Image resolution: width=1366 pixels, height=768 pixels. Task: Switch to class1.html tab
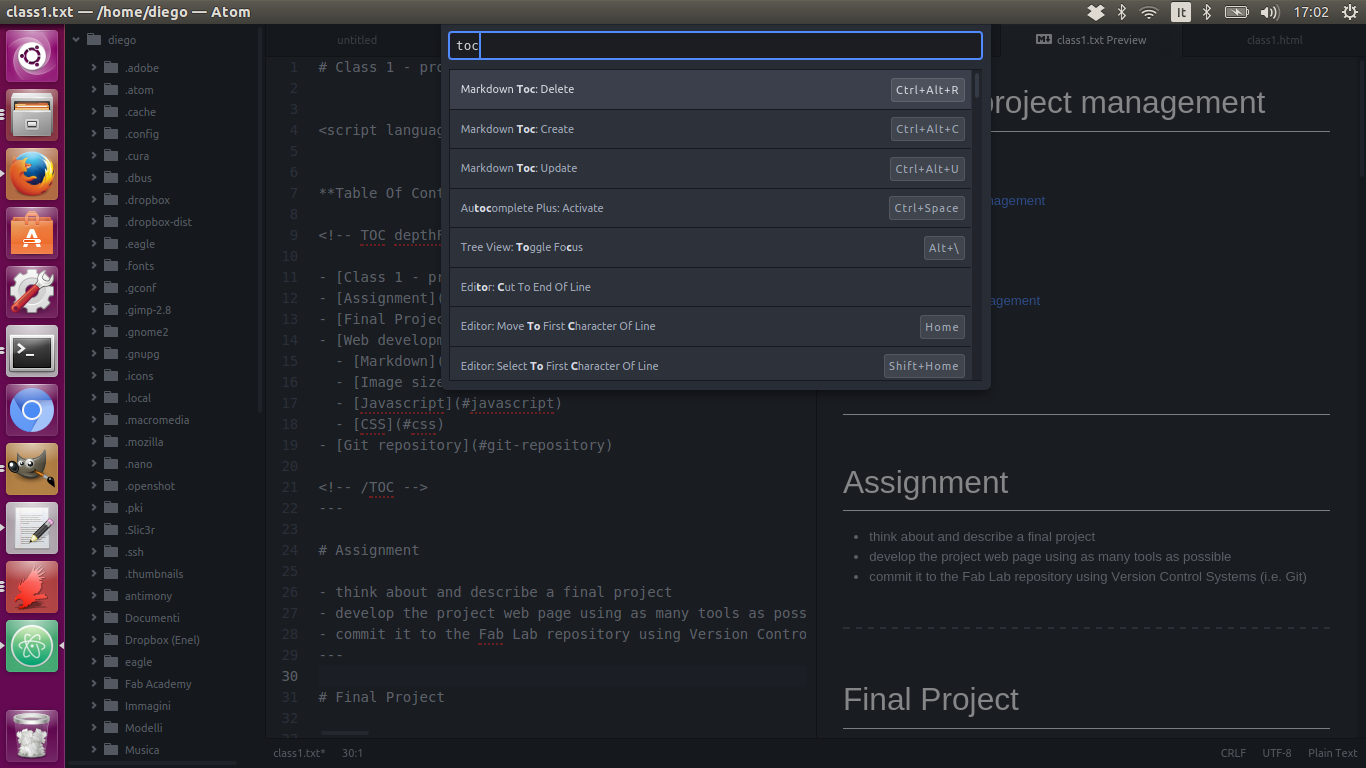1274,40
